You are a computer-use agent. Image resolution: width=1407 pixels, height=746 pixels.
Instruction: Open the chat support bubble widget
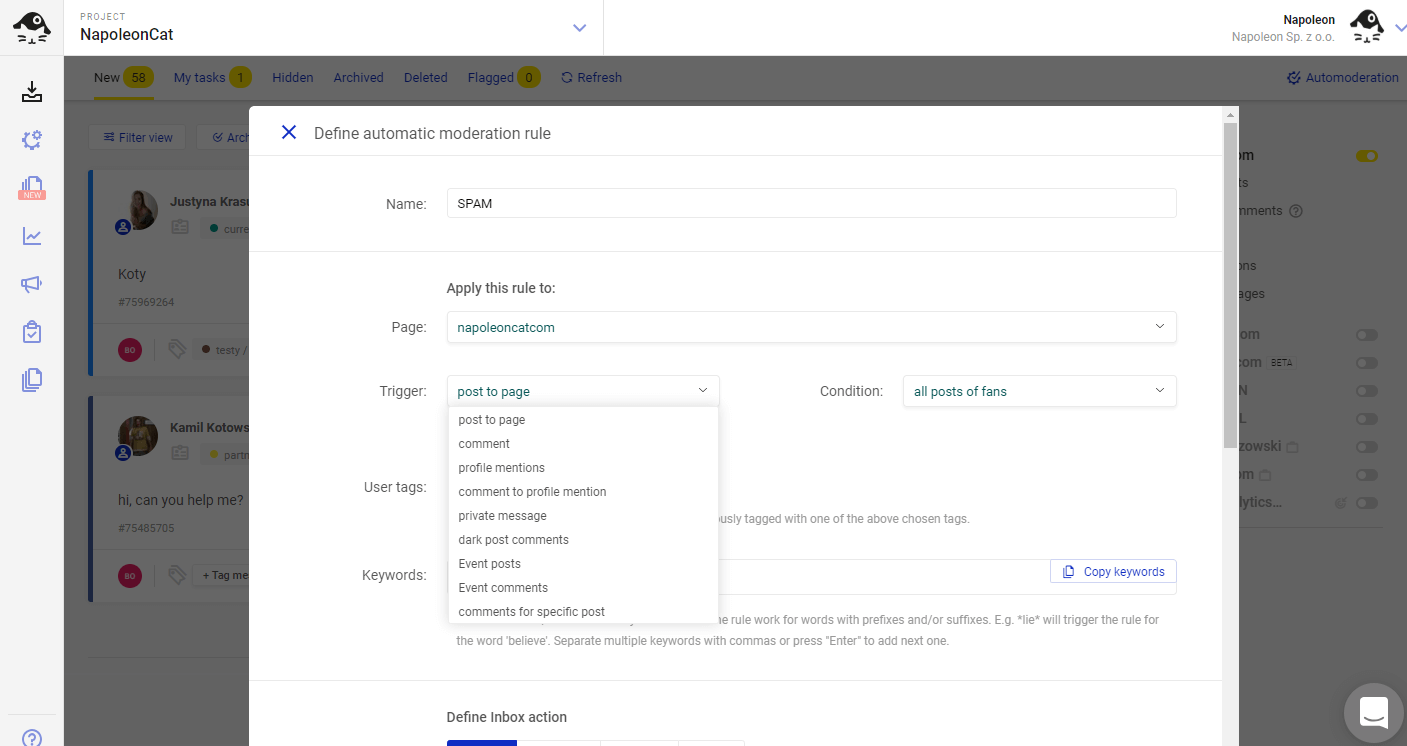click(1373, 712)
